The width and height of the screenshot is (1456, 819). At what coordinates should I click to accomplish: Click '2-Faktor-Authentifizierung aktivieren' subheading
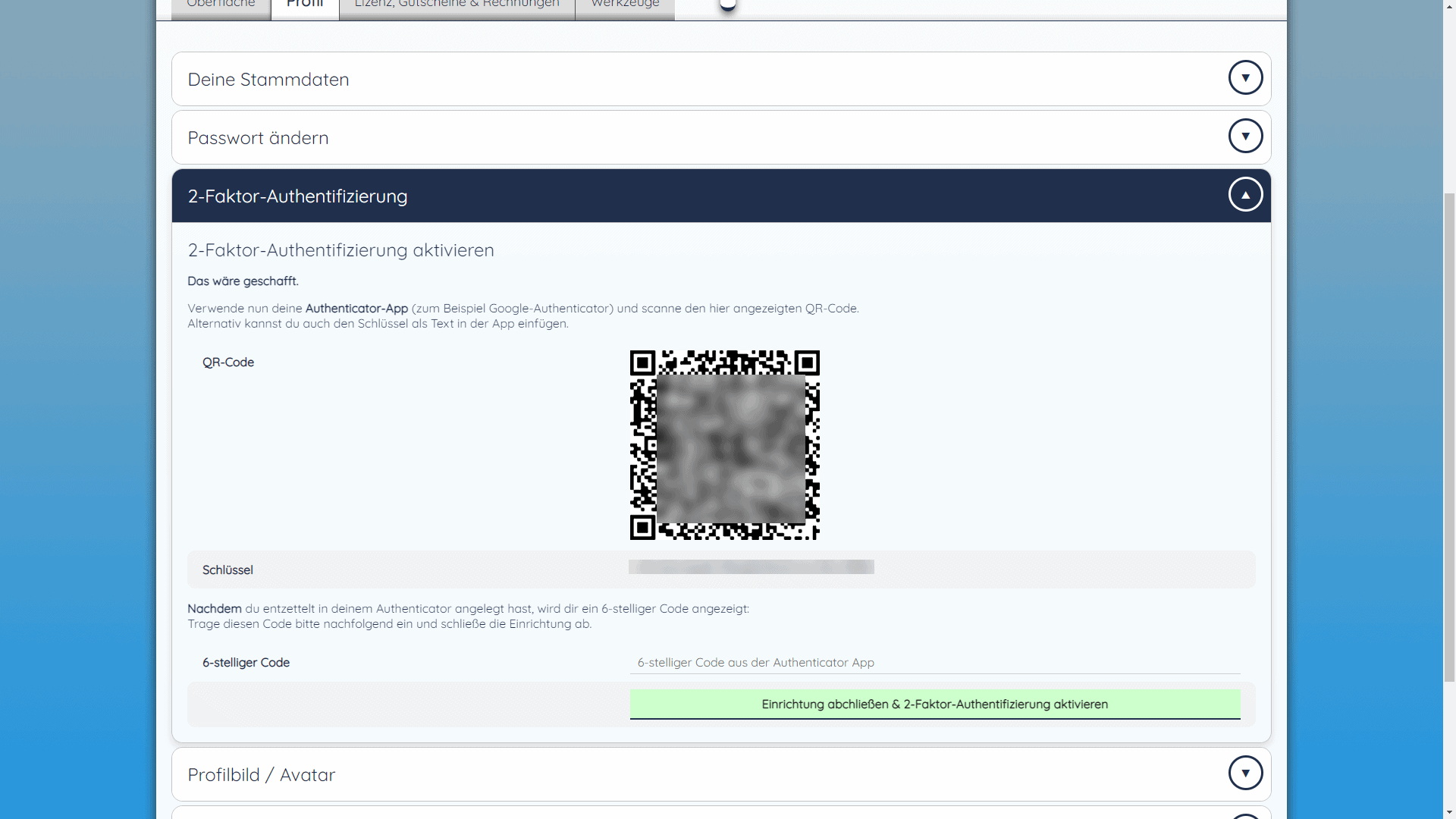(x=341, y=250)
